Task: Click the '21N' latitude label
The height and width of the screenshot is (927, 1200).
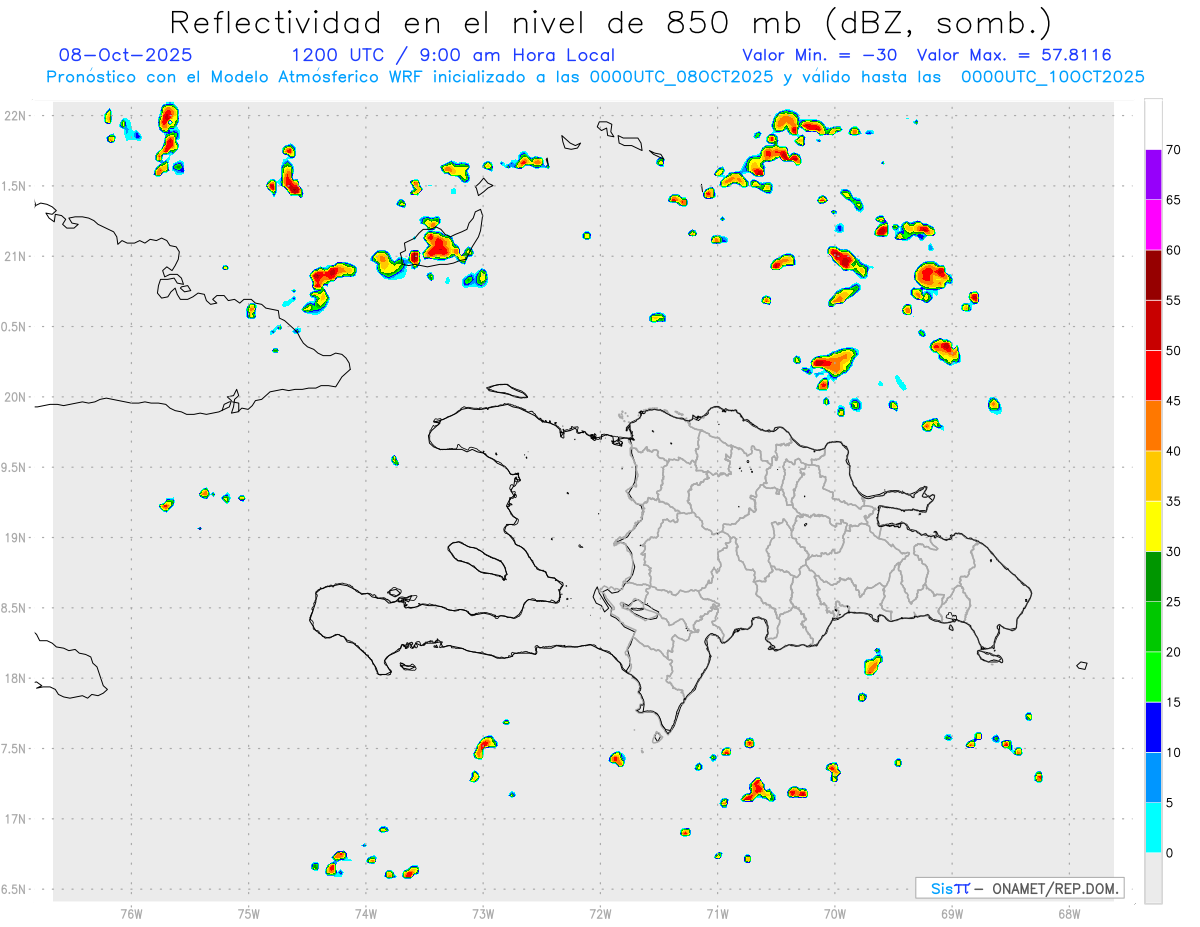Action: (16, 257)
